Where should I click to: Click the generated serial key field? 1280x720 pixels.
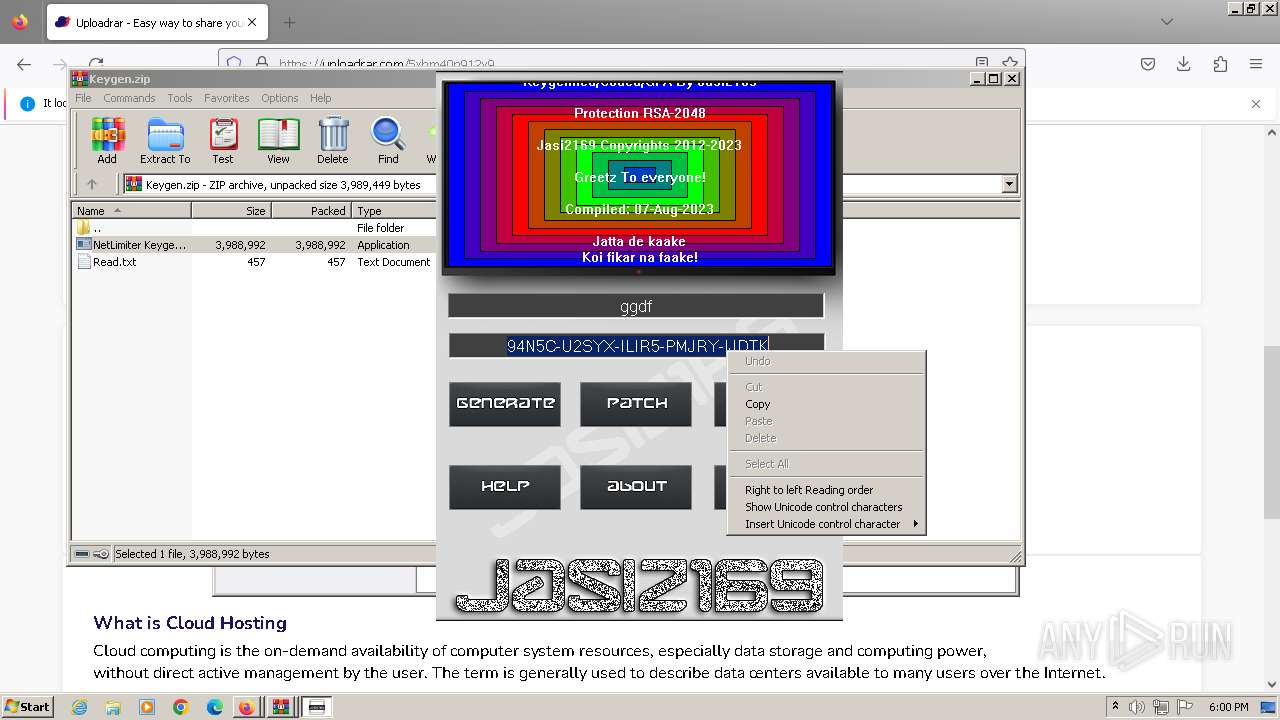(636, 346)
